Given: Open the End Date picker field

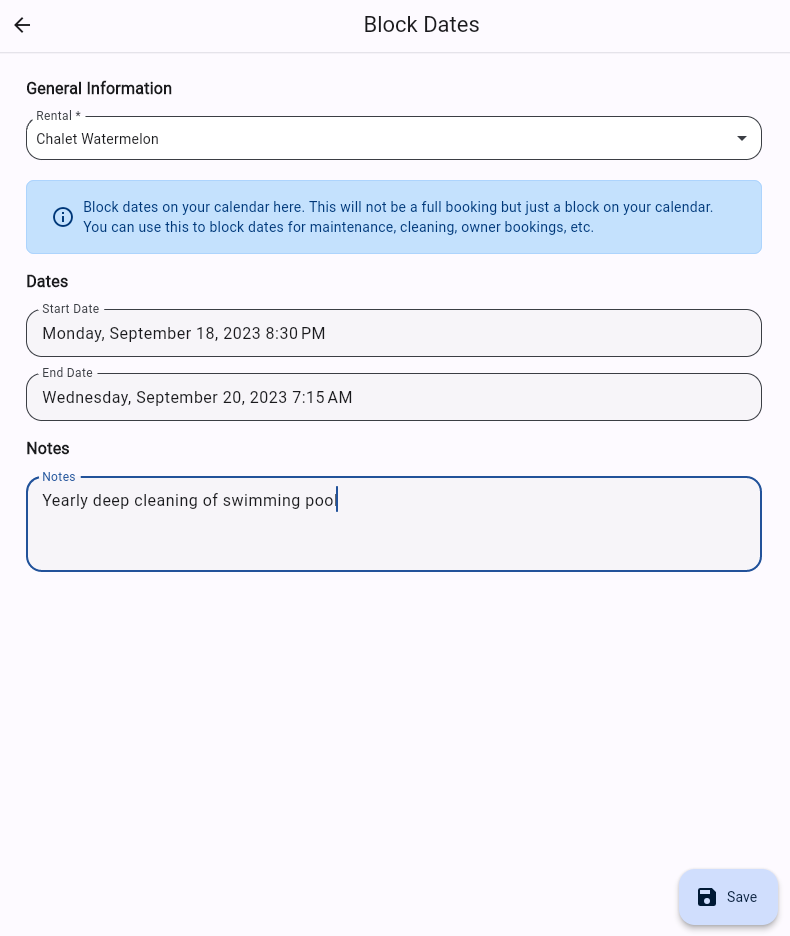Looking at the screenshot, I should coord(394,398).
